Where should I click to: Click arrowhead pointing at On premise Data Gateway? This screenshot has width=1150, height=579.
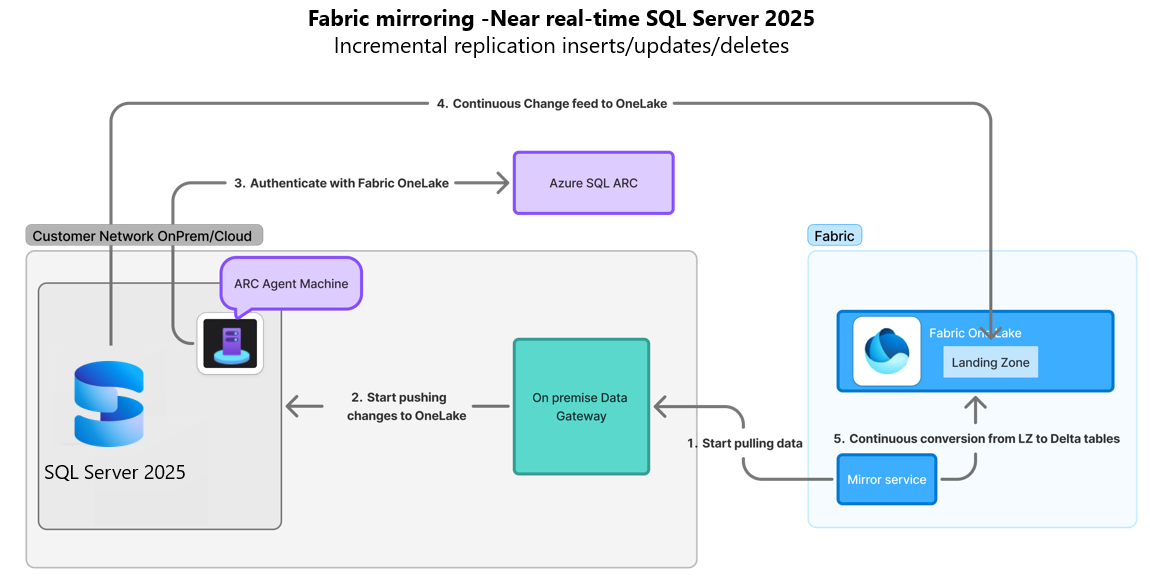tap(661, 406)
